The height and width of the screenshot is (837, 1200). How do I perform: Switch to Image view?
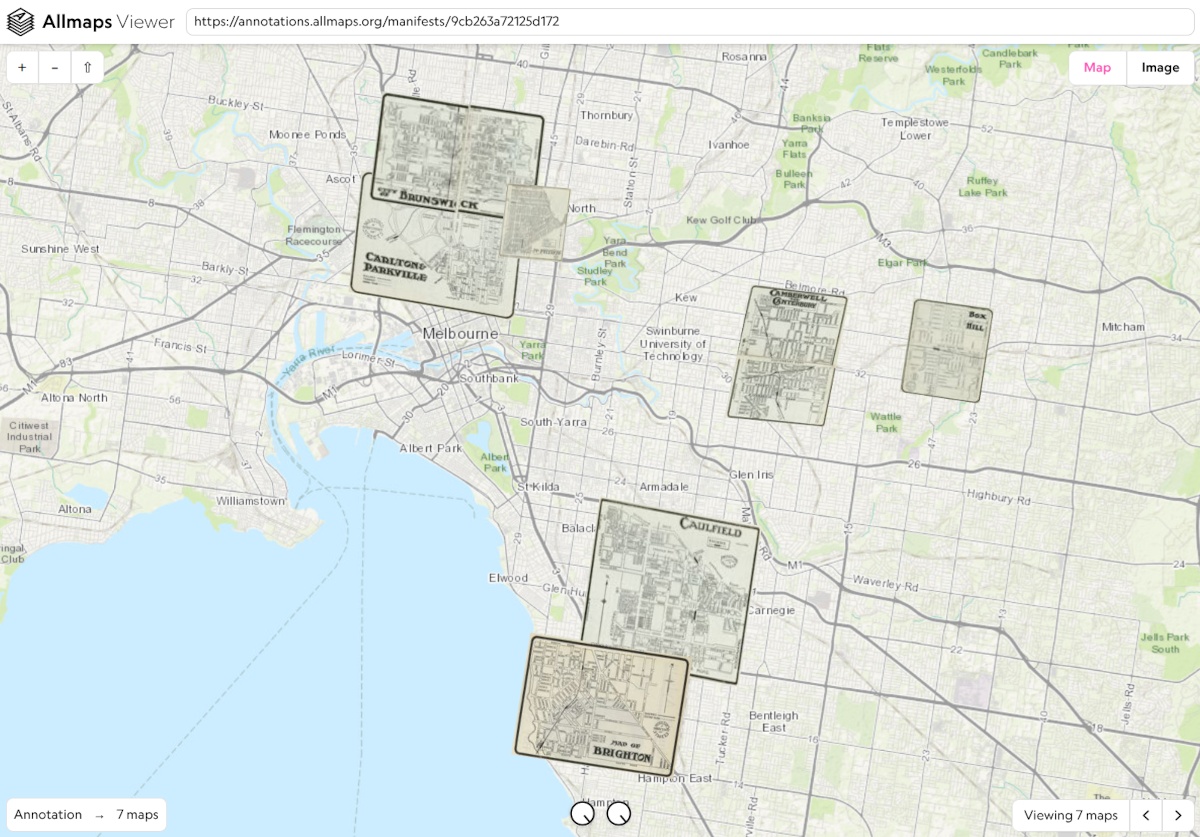1160,68
